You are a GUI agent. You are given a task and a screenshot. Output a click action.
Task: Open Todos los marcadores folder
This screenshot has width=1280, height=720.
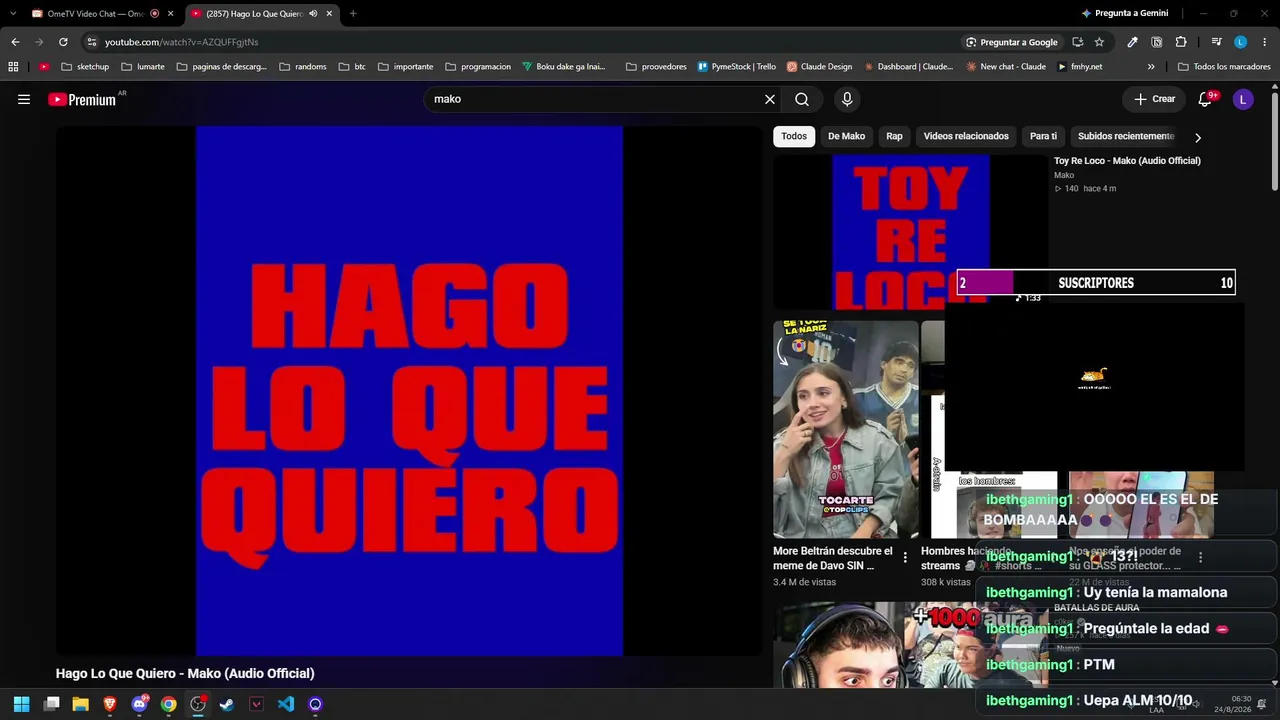point(1224,67)
